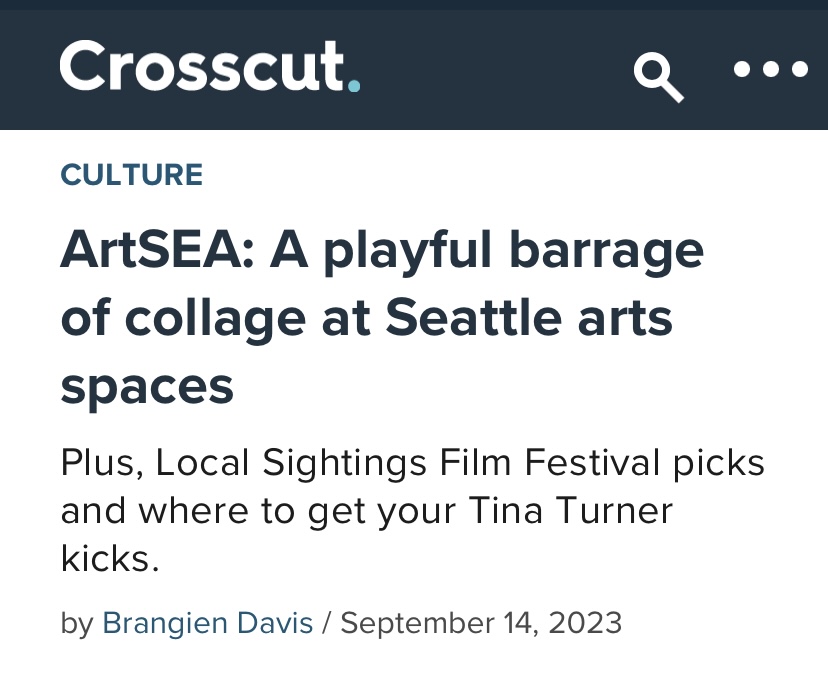Tap the teal period in the Crosscut wordmark

tap(352, 85)
